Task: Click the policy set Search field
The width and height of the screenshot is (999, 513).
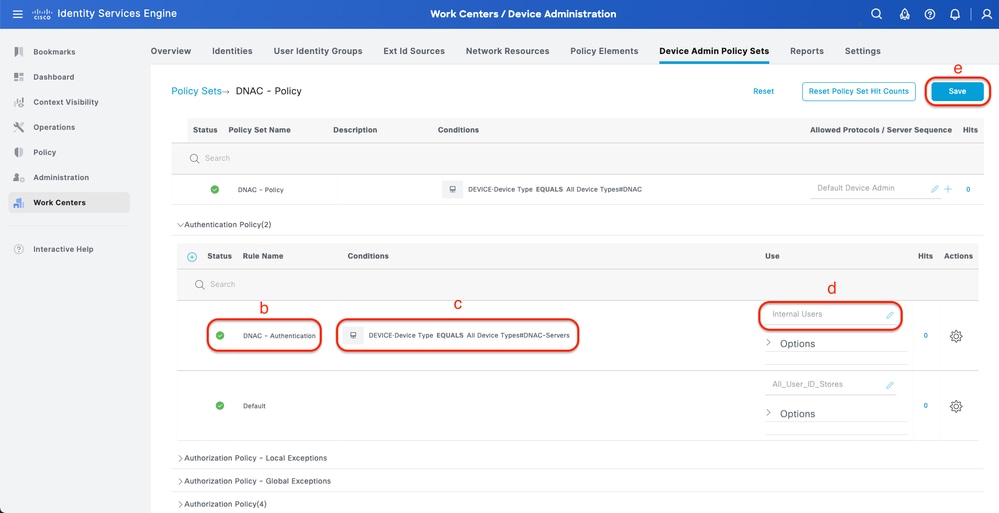Action: (577, 158)
